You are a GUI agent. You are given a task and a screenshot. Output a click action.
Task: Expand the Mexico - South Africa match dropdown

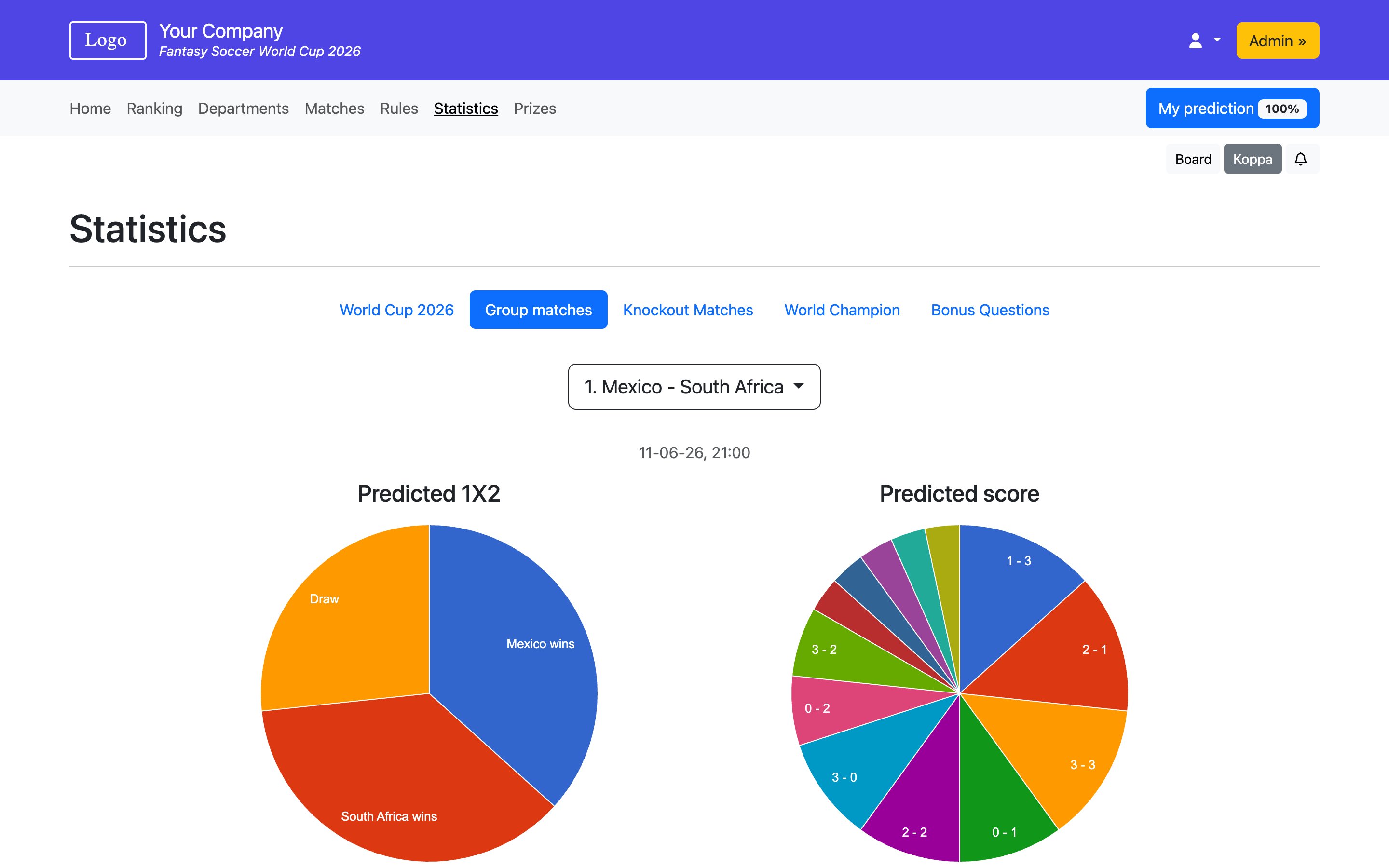tap(694, 387)
